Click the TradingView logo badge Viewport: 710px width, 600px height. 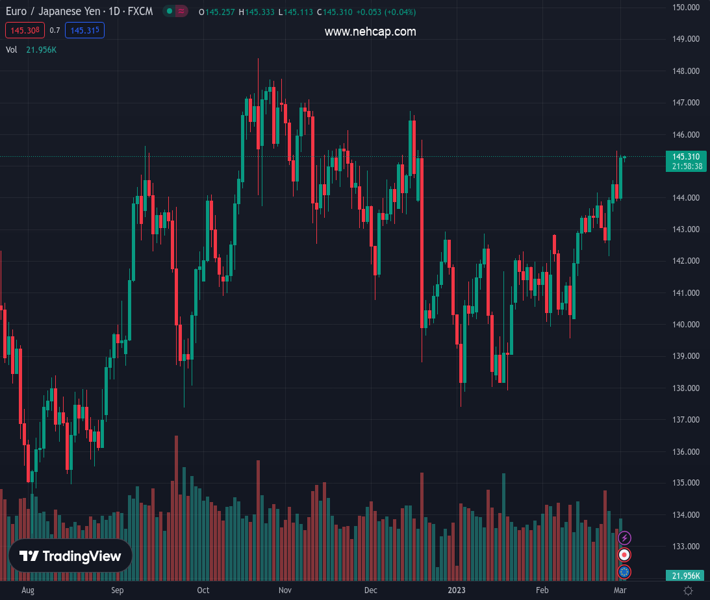pyautogui.click(x=70, y=556)
